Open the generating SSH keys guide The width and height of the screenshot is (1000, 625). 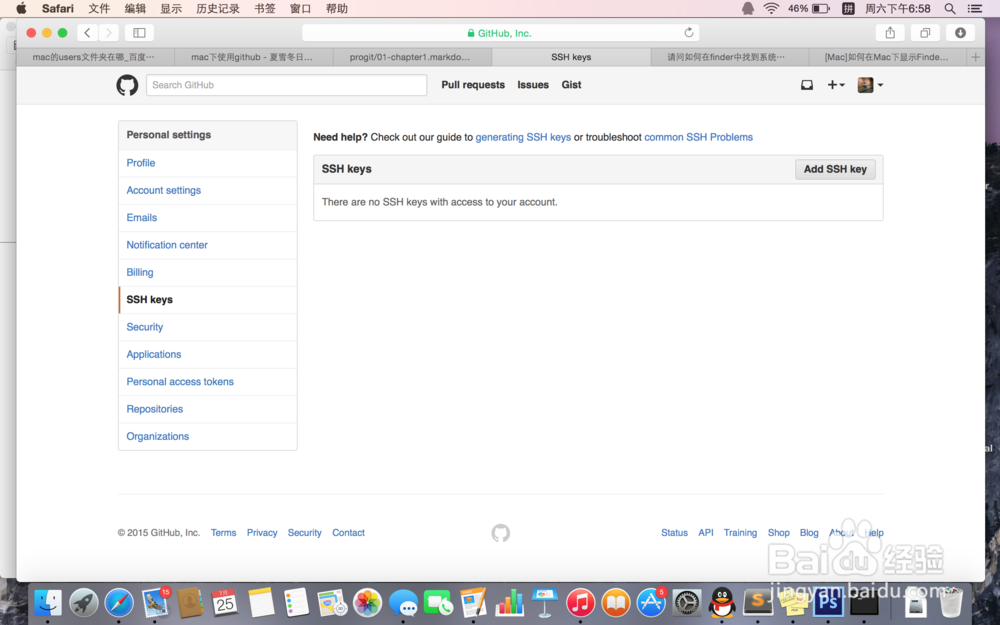(x=523, y=137)
